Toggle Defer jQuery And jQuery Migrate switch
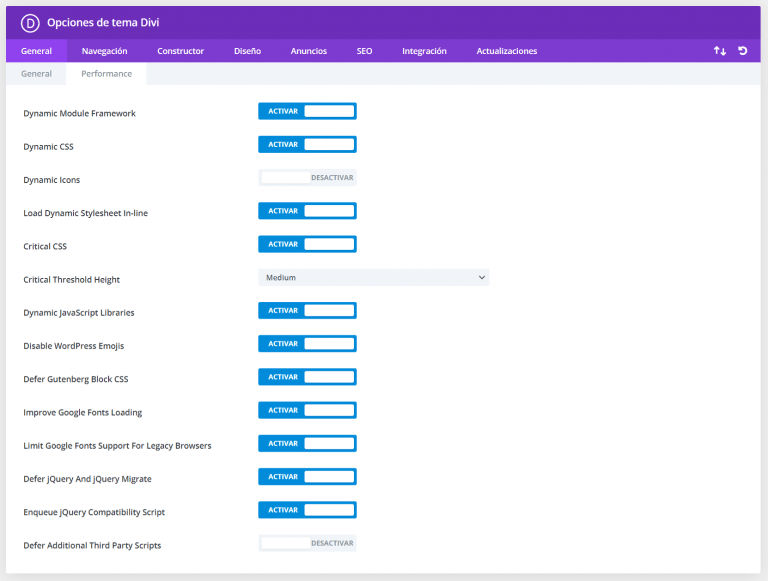The image size is (768, 581). click(x=307, y=477)
